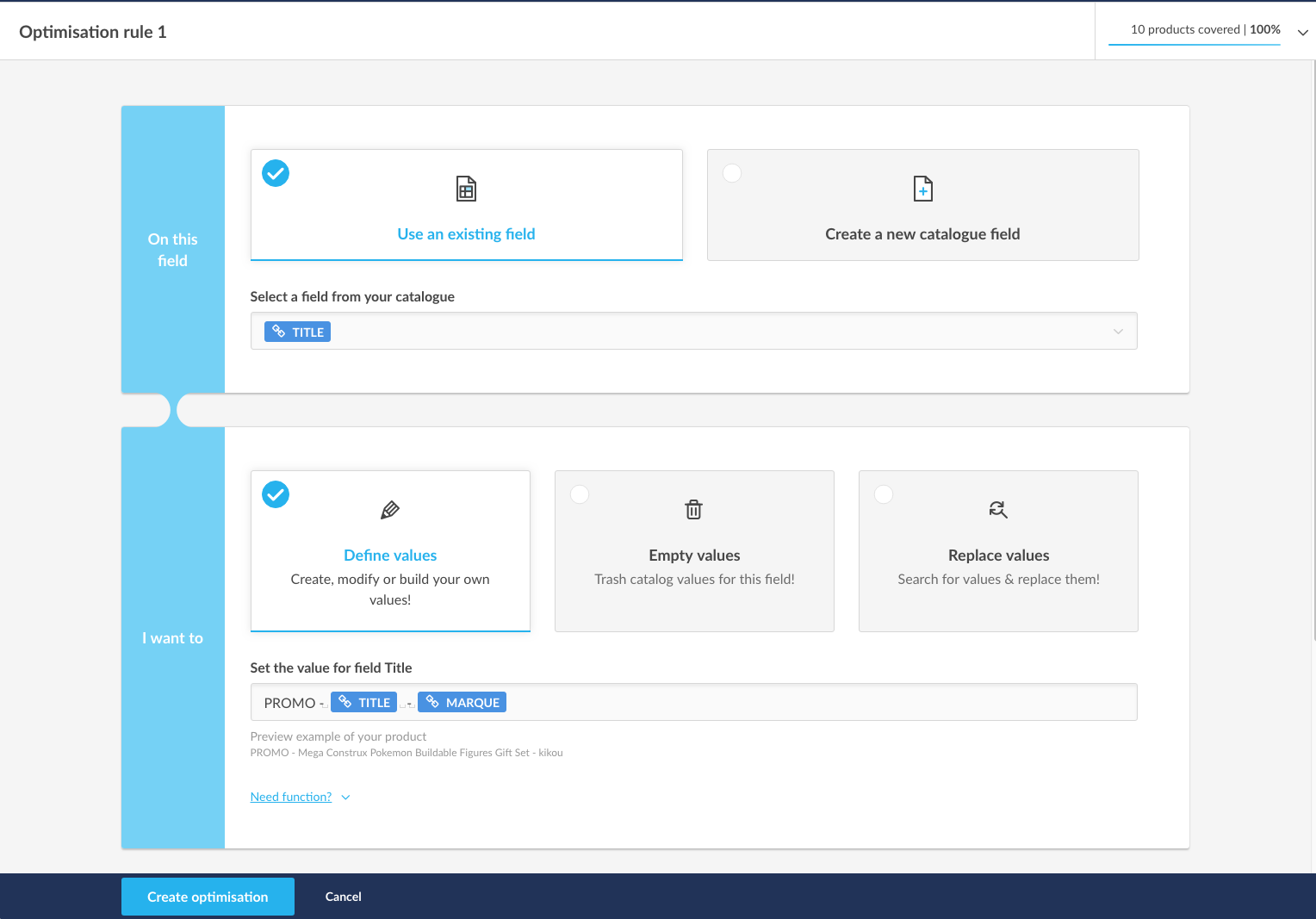Expand the 'Need function?' chevron
1316x919 pixels.
click(x=345, y=798)
